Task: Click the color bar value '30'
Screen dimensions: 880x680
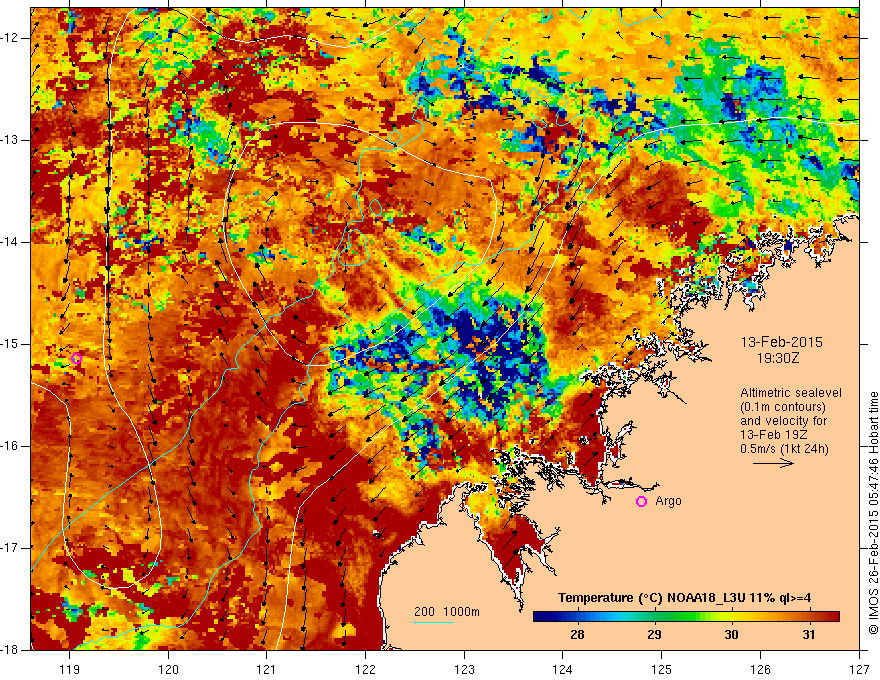Action: 731,635
